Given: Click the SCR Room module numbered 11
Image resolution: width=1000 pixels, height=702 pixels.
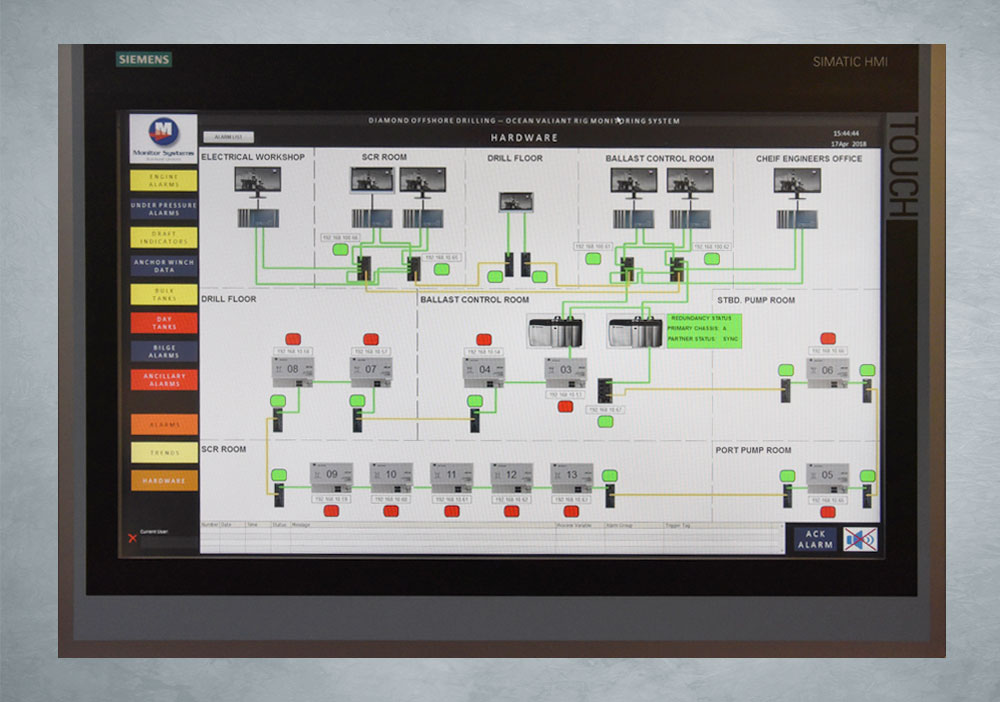Looking at the screenshot, I should (451, 476).
